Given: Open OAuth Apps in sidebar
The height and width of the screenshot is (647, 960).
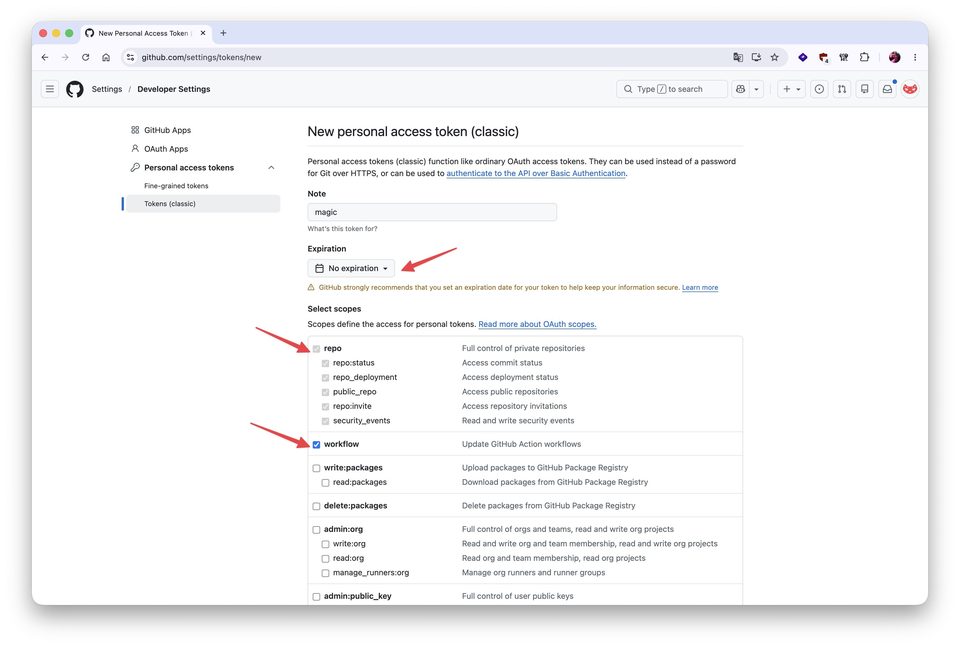Looking at the screenshot, I should [x=165, y=149].
